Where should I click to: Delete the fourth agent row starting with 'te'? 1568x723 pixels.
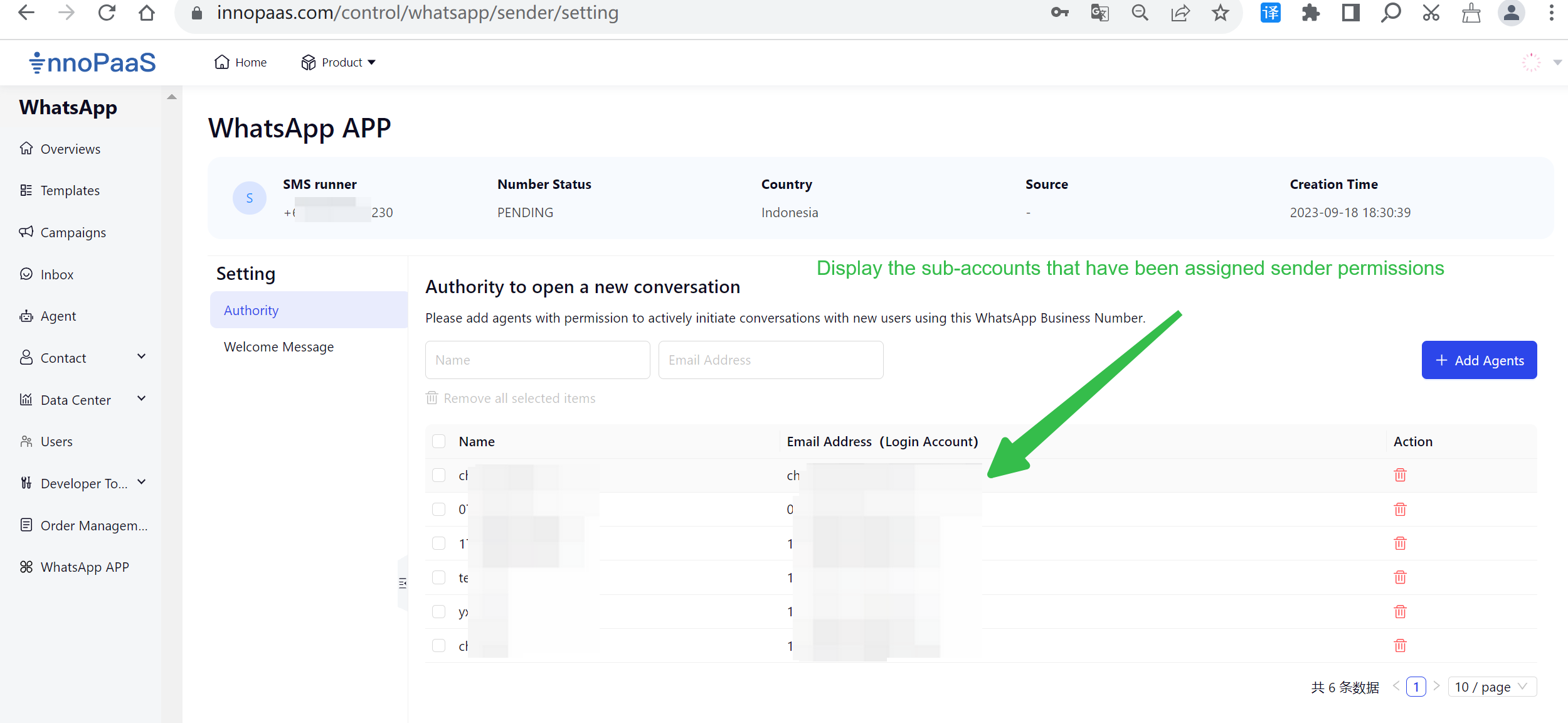1400,577
